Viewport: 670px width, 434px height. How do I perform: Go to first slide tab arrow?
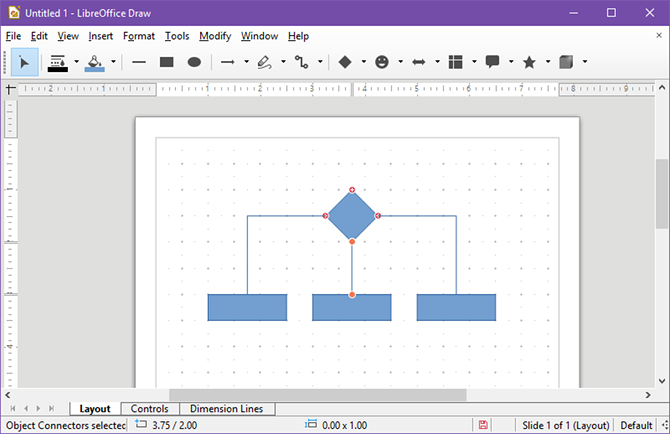(x=13, y=409)
